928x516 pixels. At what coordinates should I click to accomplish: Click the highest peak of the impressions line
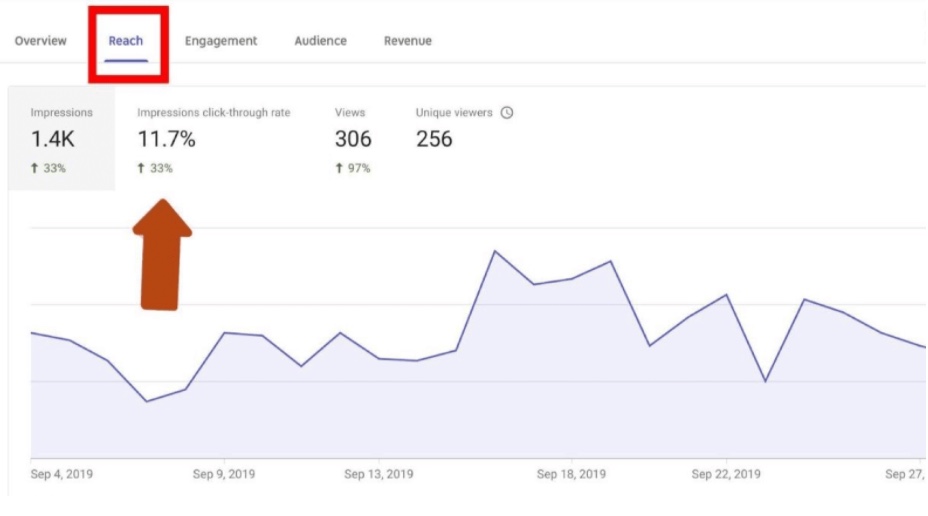coord(495,251)
